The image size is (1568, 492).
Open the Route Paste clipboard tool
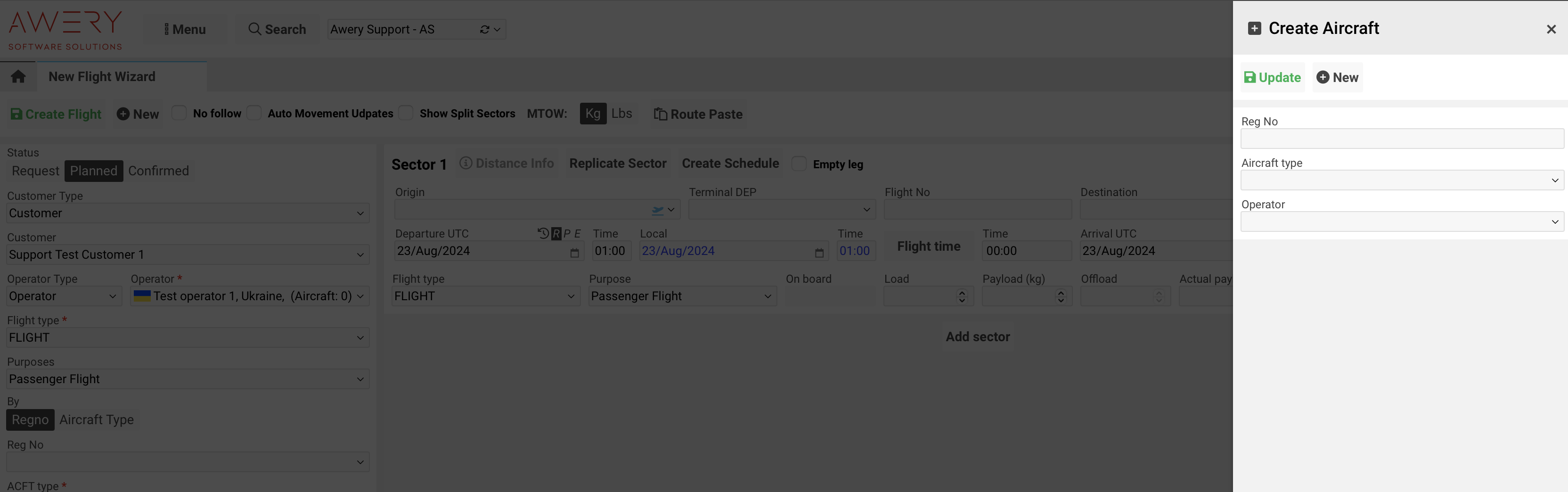point(698,115)
